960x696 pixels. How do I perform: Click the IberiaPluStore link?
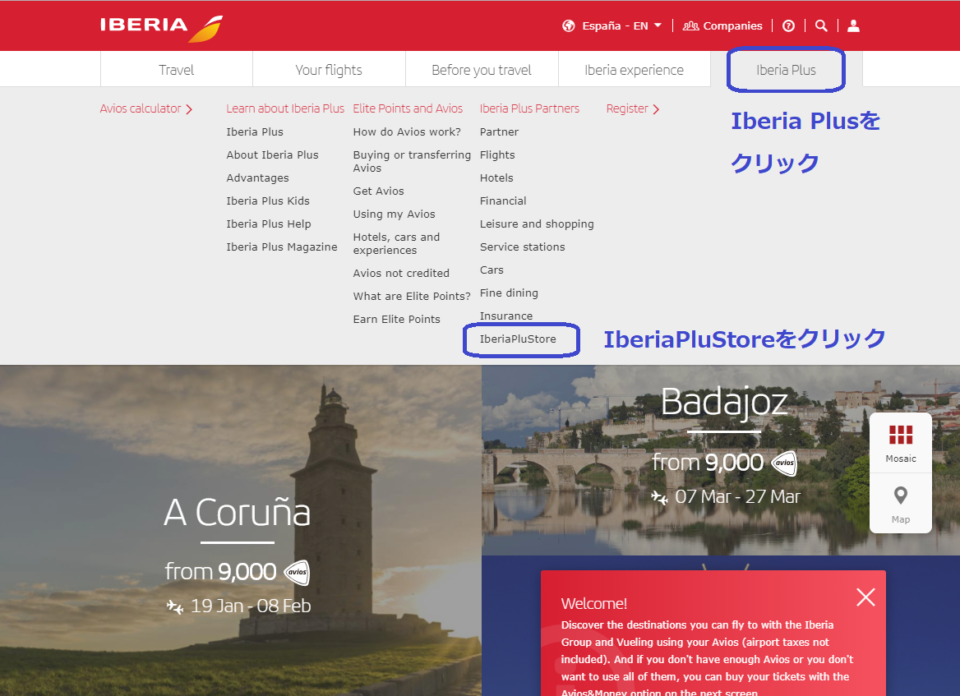pos(518,339)
